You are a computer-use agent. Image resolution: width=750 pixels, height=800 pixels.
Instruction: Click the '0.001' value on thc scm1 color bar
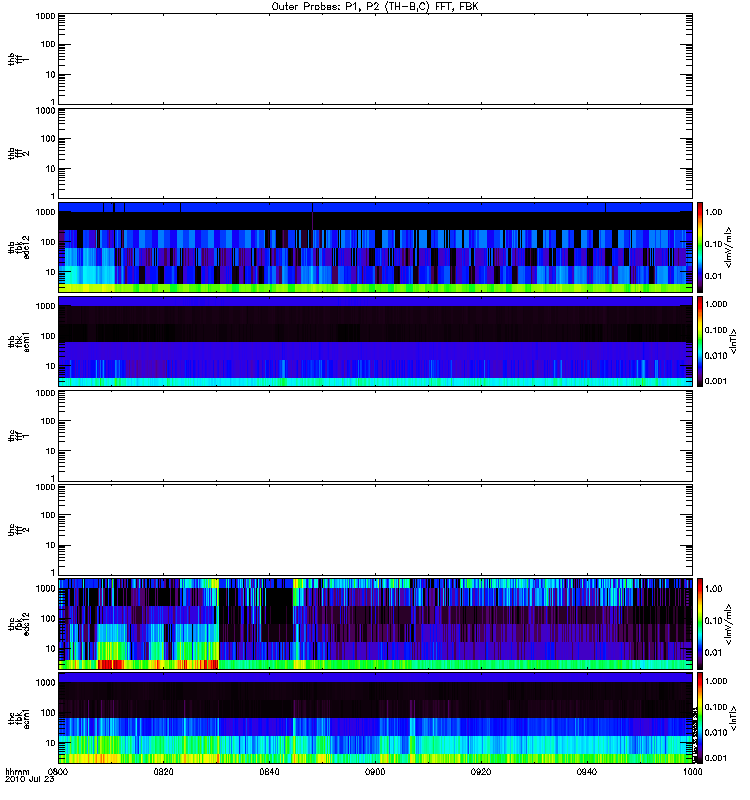(716, 758)
